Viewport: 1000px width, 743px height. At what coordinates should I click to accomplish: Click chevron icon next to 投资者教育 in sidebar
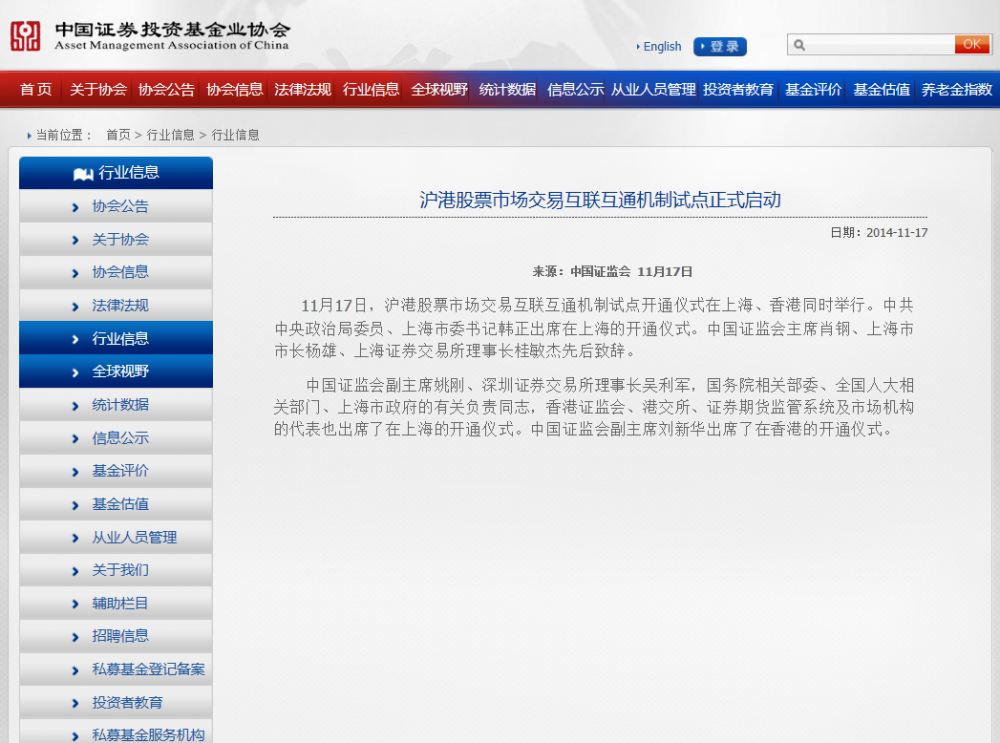75,703
